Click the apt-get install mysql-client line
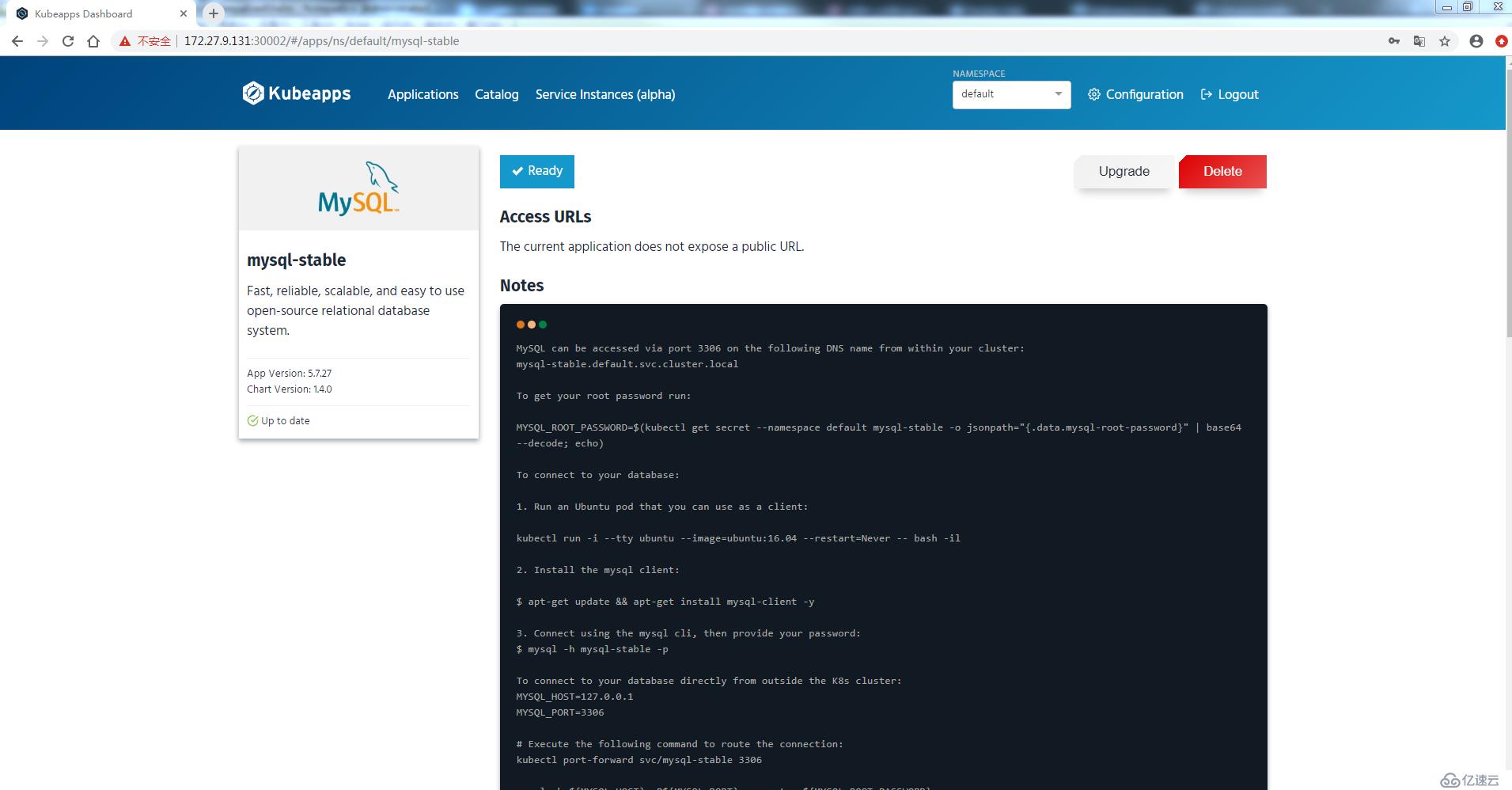This screenshot has width=1512, height=790. tap(665, 602)
